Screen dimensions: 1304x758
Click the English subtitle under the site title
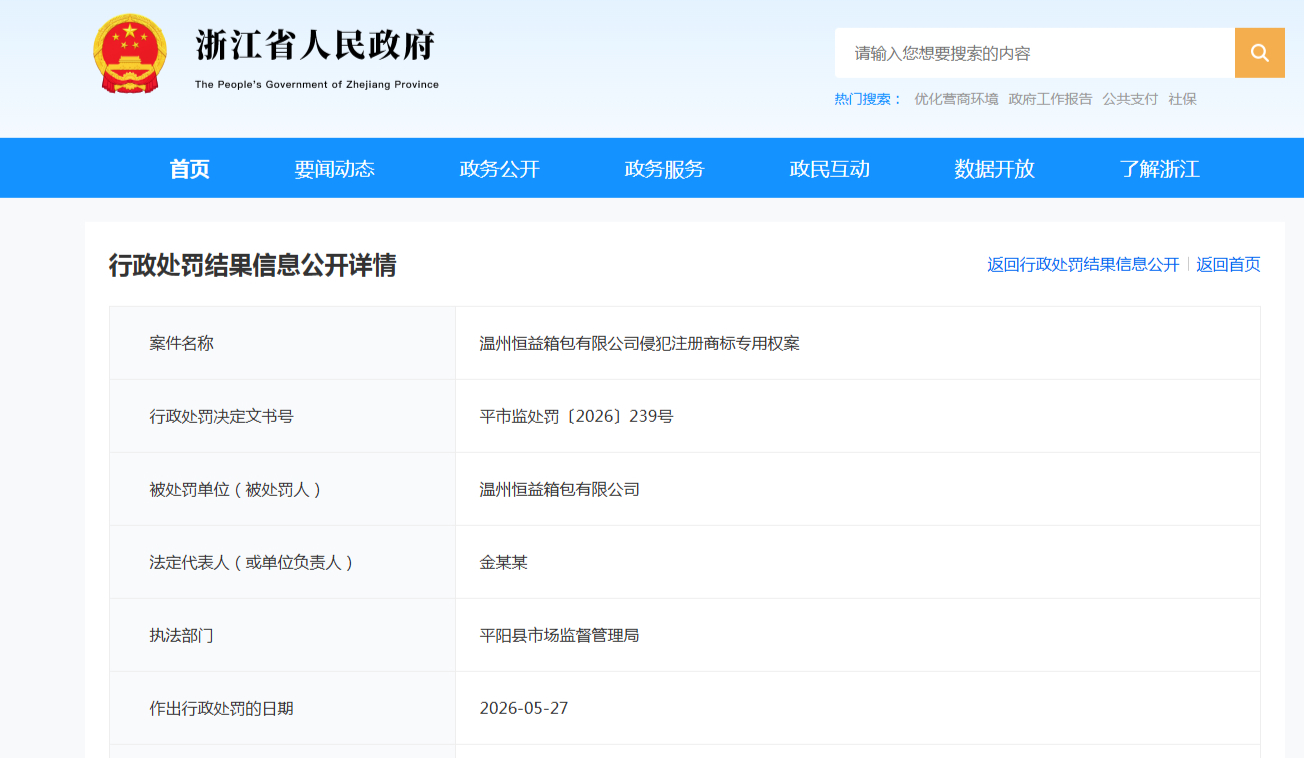[317, 85]
